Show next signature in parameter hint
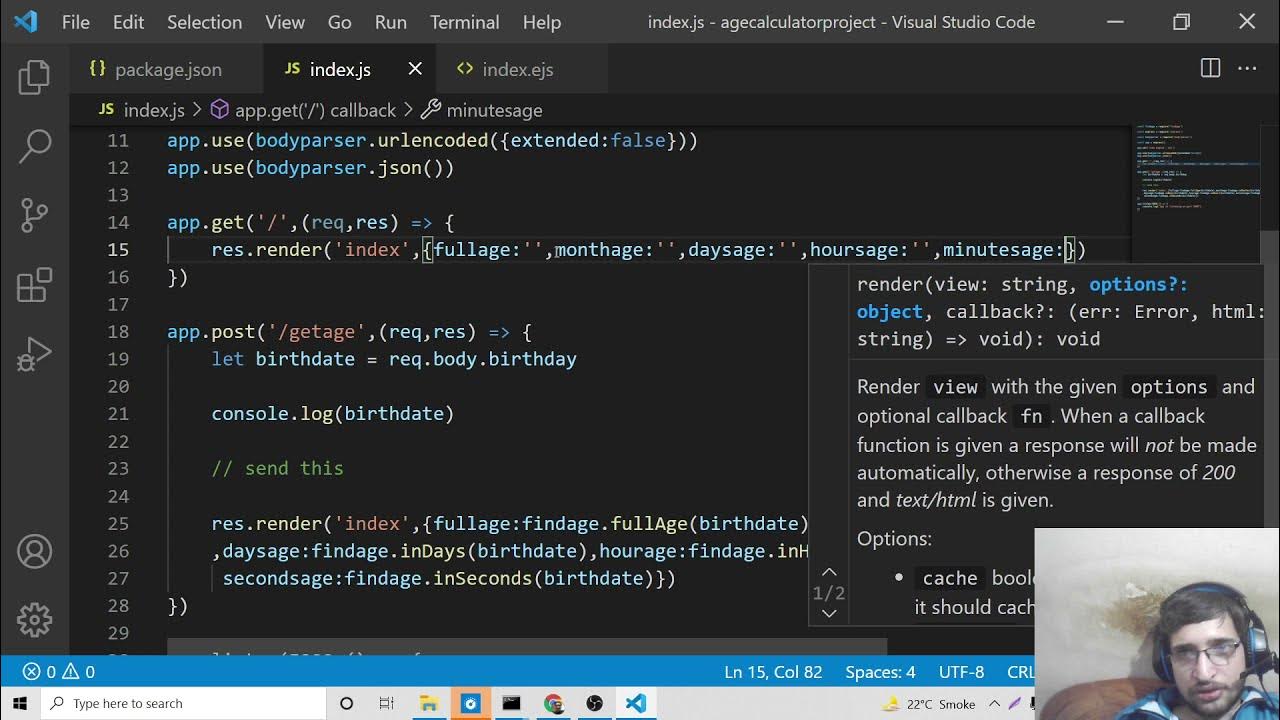 (x=829, y=613)
